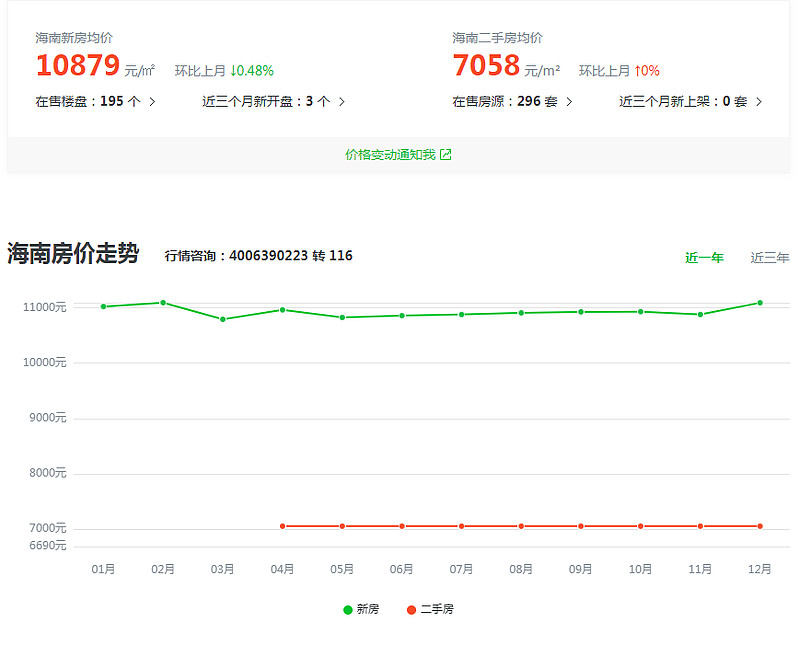
Task: Click the 11000元 y-axis label
Action: [44, 307]
